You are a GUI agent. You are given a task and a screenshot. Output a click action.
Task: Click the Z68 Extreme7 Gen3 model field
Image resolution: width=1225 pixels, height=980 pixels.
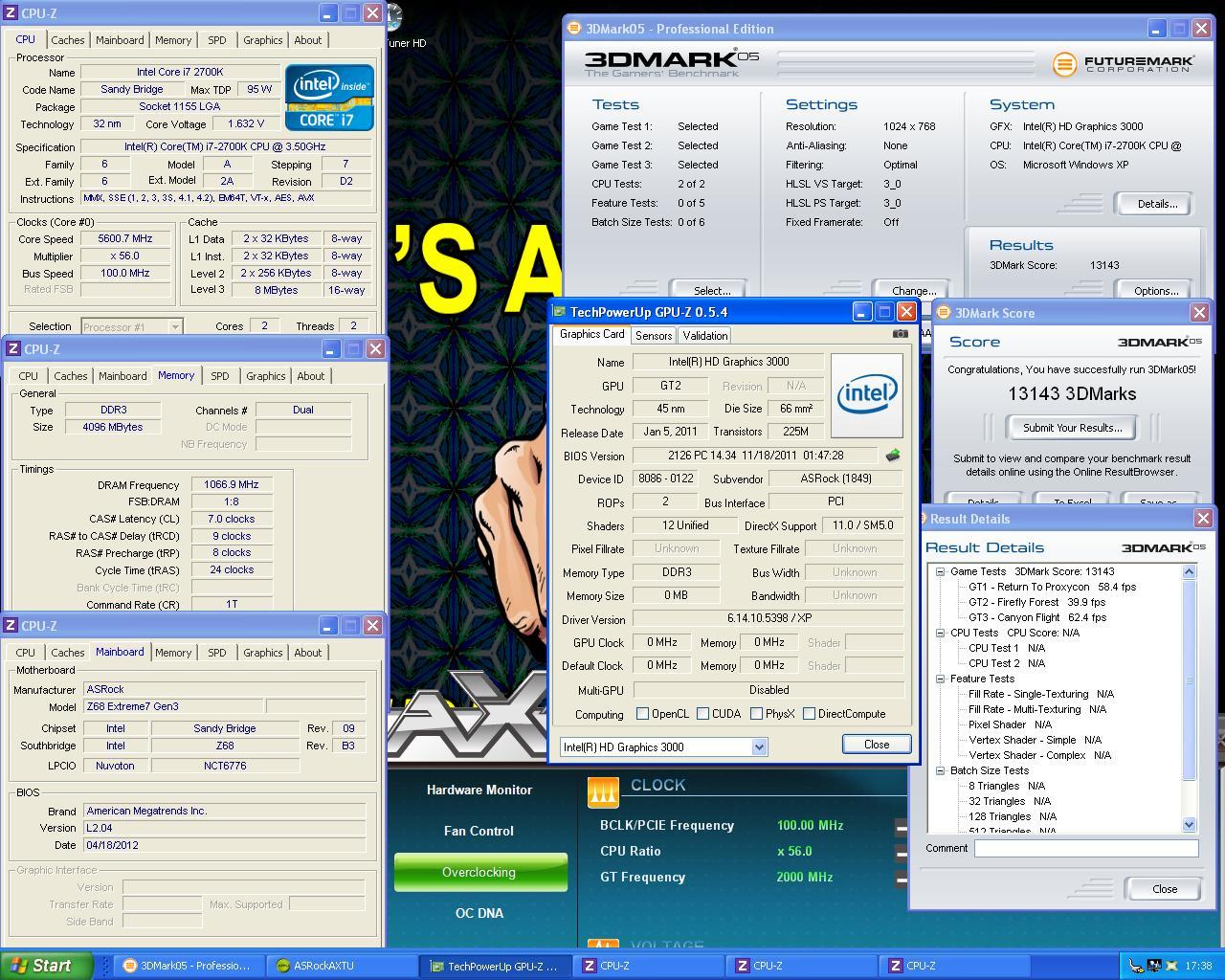pos(171,706)
